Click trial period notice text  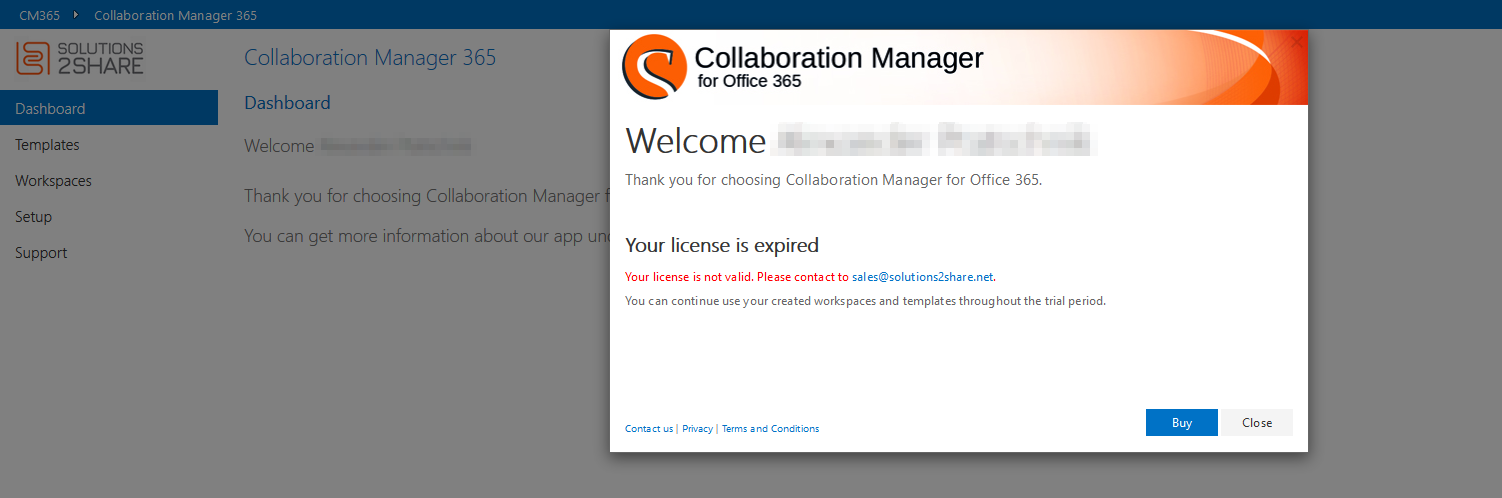click(865, 301)
